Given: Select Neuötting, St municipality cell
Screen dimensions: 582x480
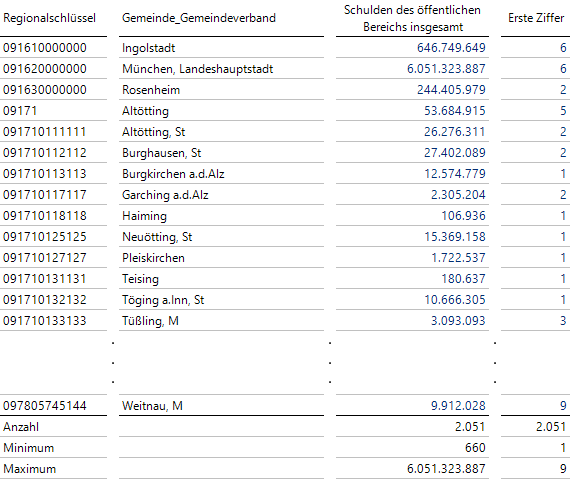Looking at the screenshot, I should [157, 237].
